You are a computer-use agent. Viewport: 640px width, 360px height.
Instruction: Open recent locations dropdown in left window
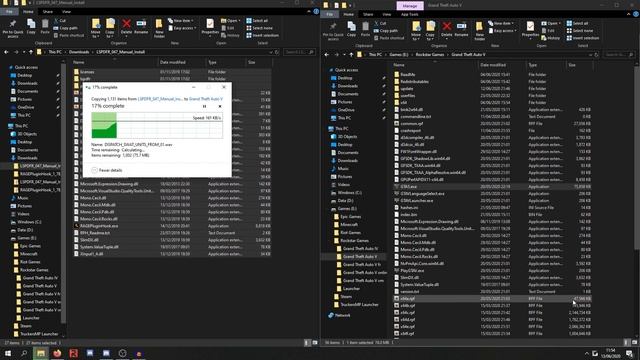(24, 52)
